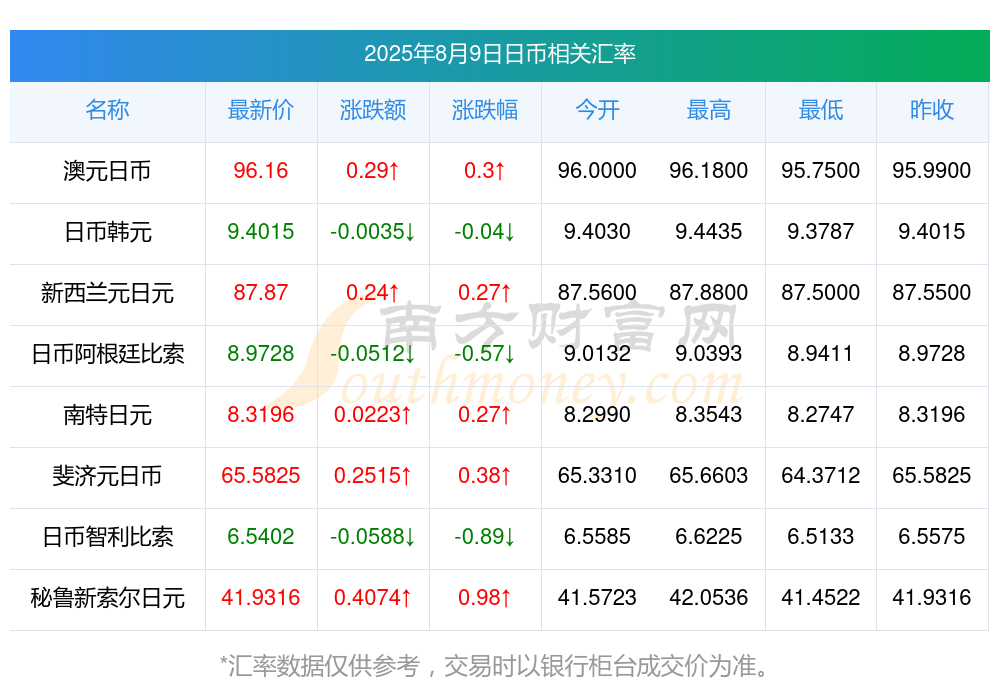
Task: Select the low value '95.7500'
Action: (821, 170)
